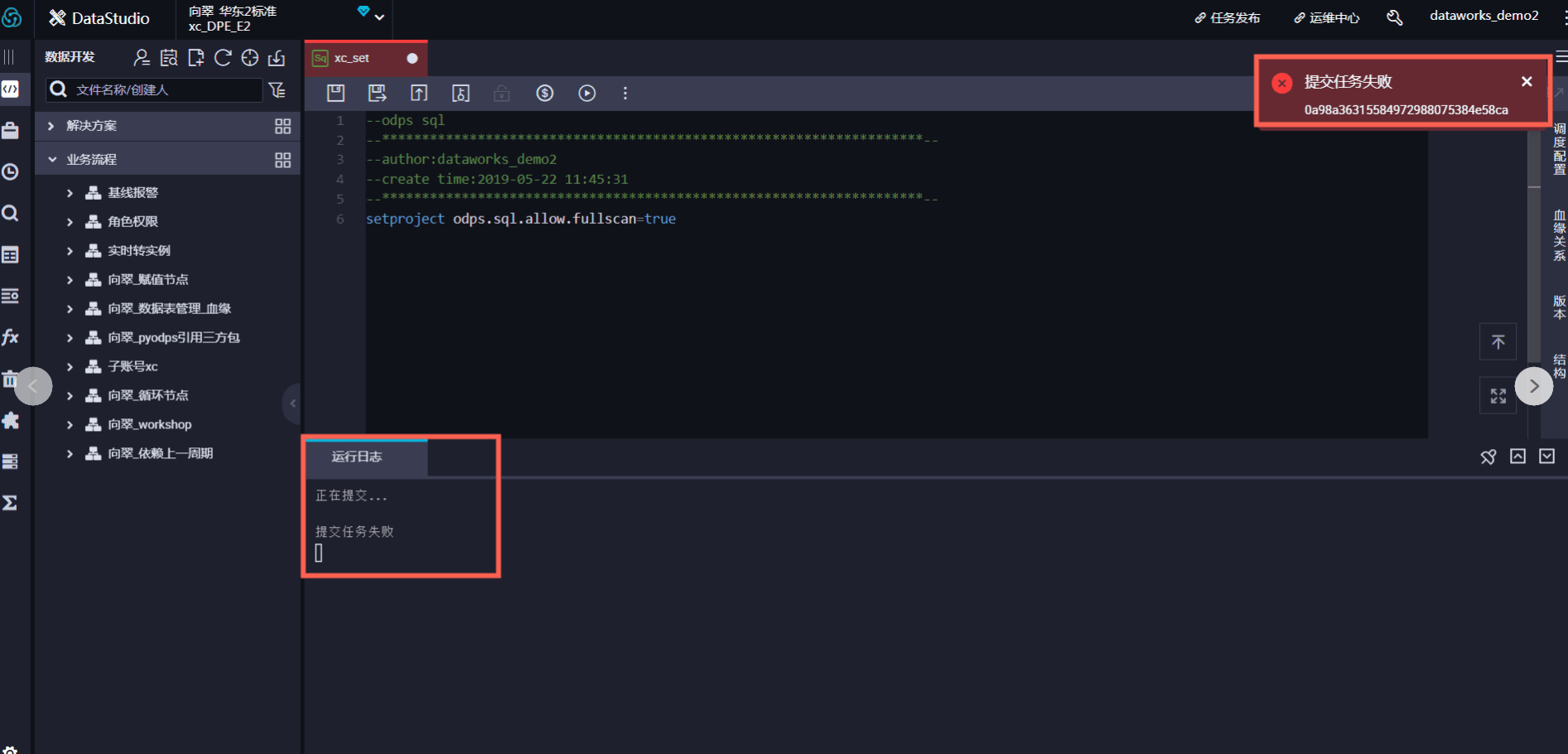Open the puzzle plugin icon in left sidebar
Image resolution: width=1568 pixels, height=754 pixels.
[x=11, y=420]
